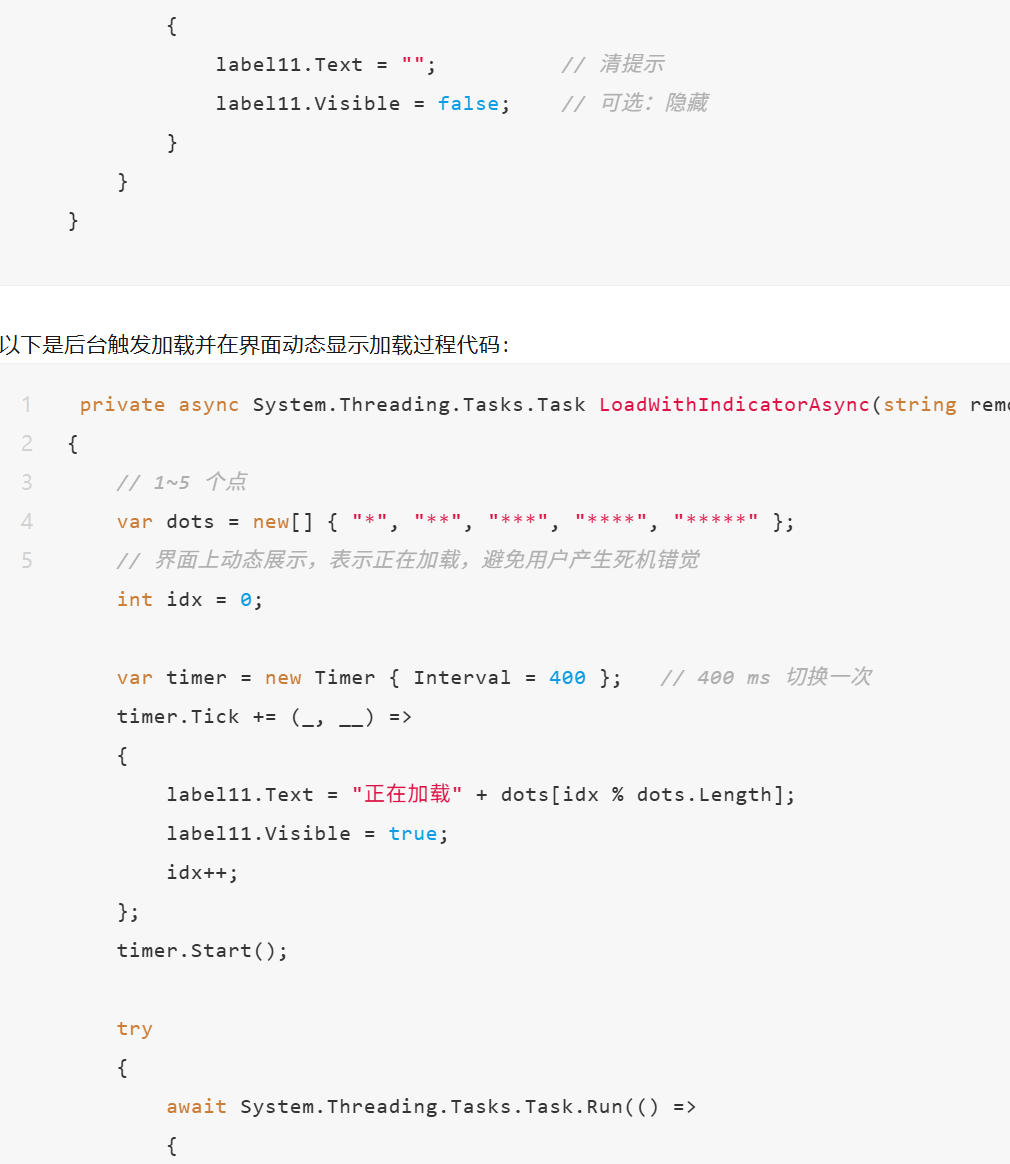
Task: Click the idx++; statement
Action: click(202, 872)
